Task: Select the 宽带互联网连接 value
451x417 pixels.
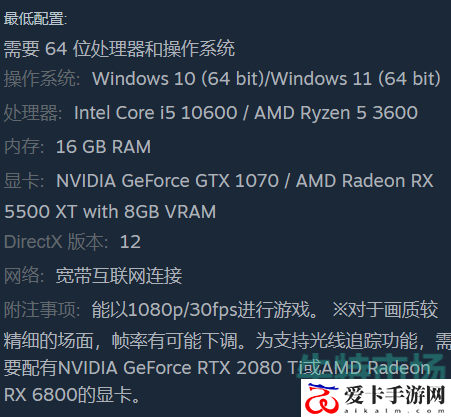Action: pyautogui.click(x=119, y=276)
